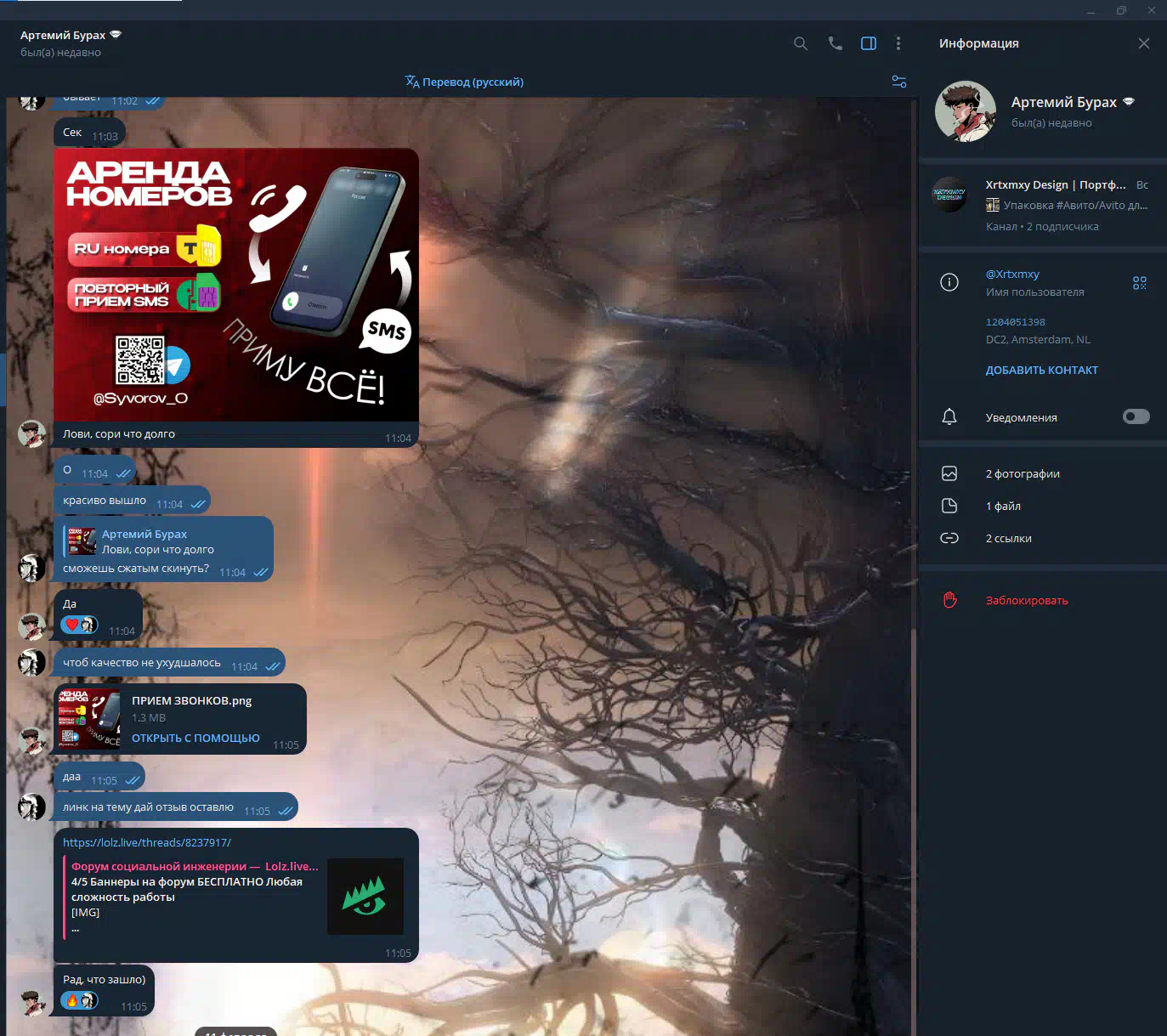This screenshot has height=1036, width=1167.
Task: Click ДОБАВИТЬ КОНТАКТ button
Action: (1042, 371)
